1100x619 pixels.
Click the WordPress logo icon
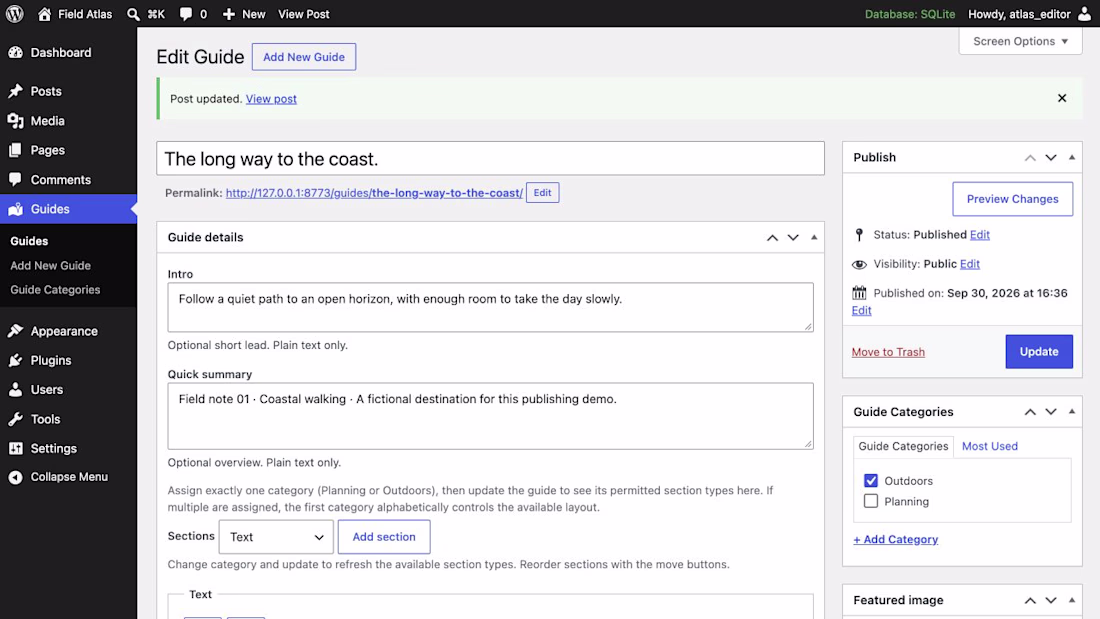coord(15,14)
